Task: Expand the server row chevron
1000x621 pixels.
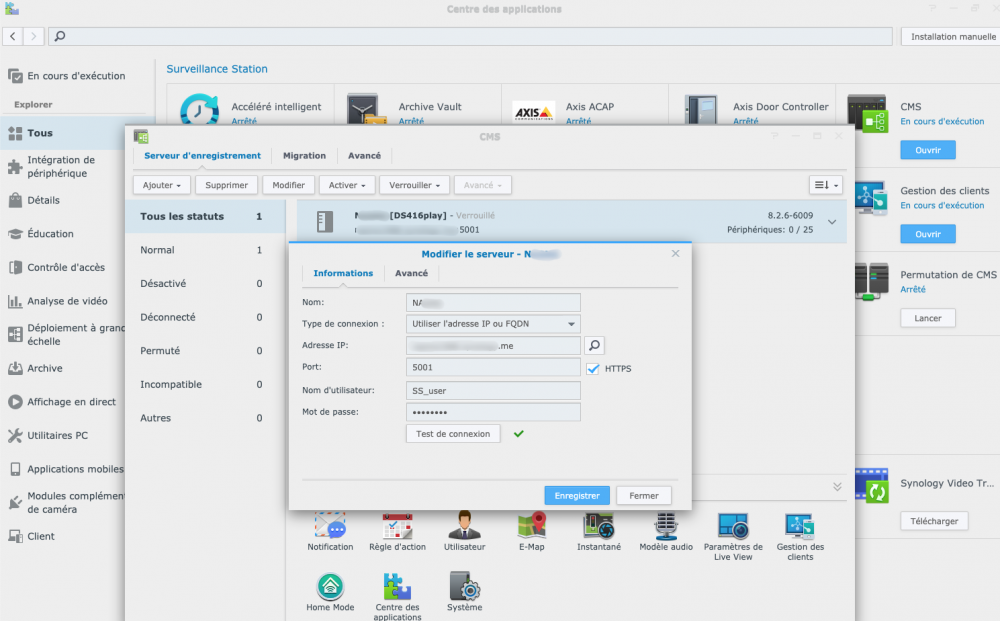Action: 832,222
